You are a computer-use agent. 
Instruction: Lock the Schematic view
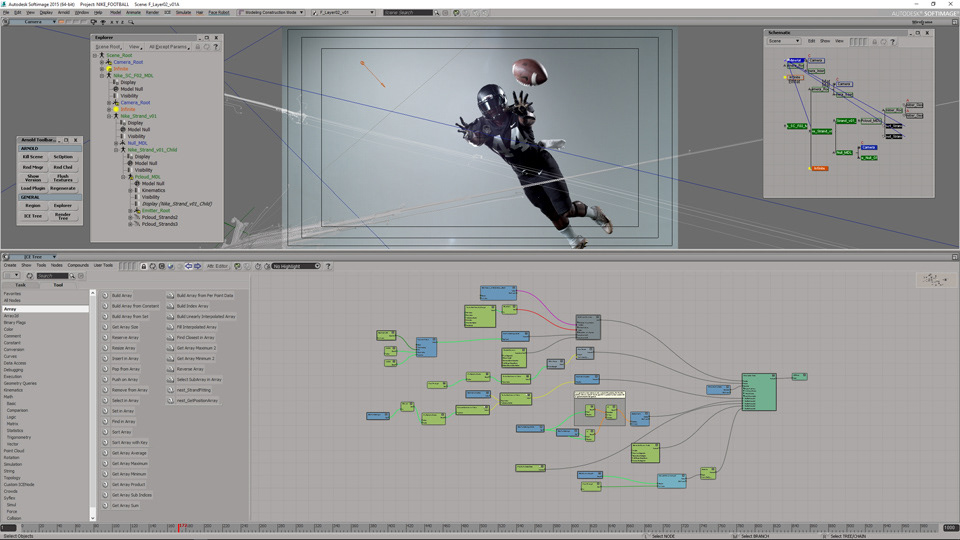pyautogui.click(x=874, y=42)
